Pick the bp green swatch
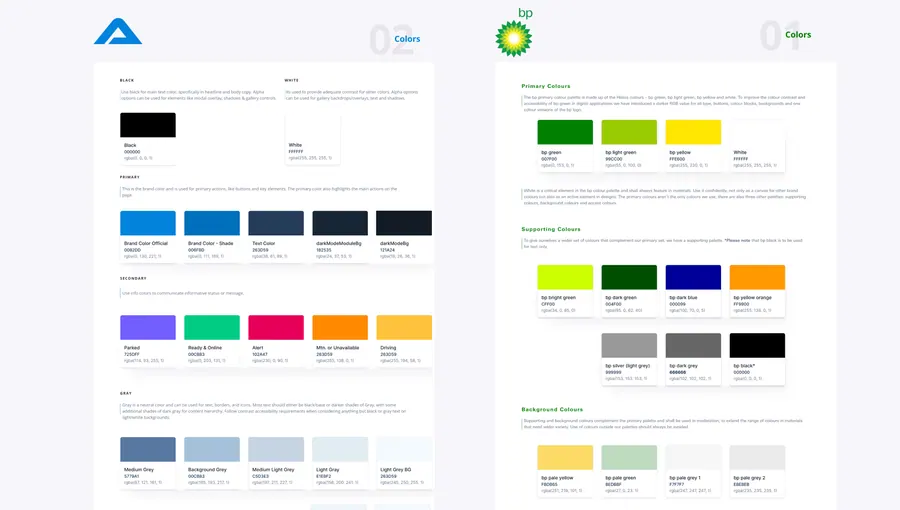 point(565,132)
